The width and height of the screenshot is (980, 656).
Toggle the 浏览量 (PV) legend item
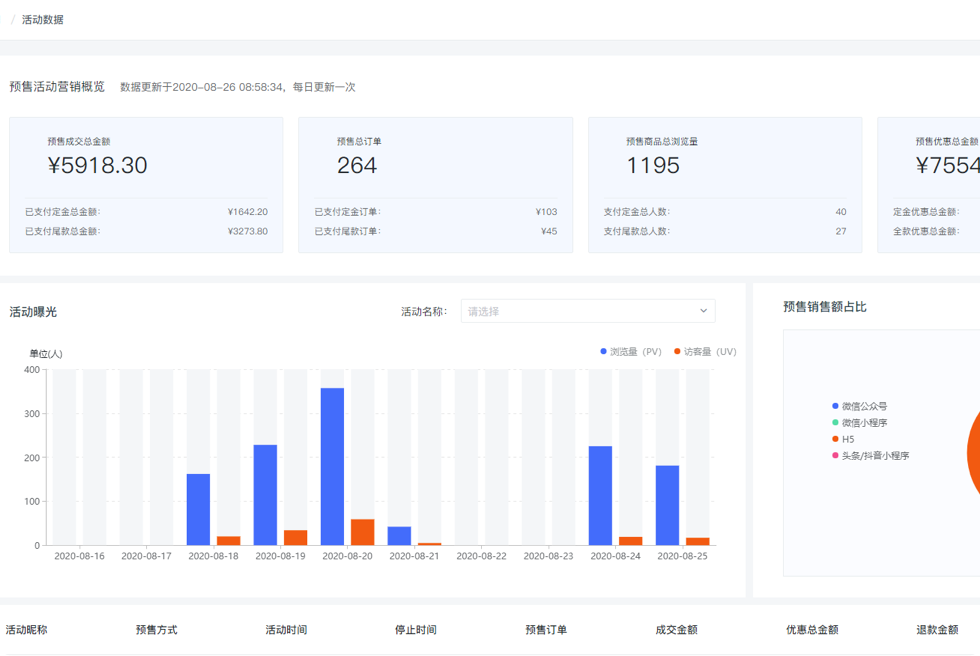631,352
